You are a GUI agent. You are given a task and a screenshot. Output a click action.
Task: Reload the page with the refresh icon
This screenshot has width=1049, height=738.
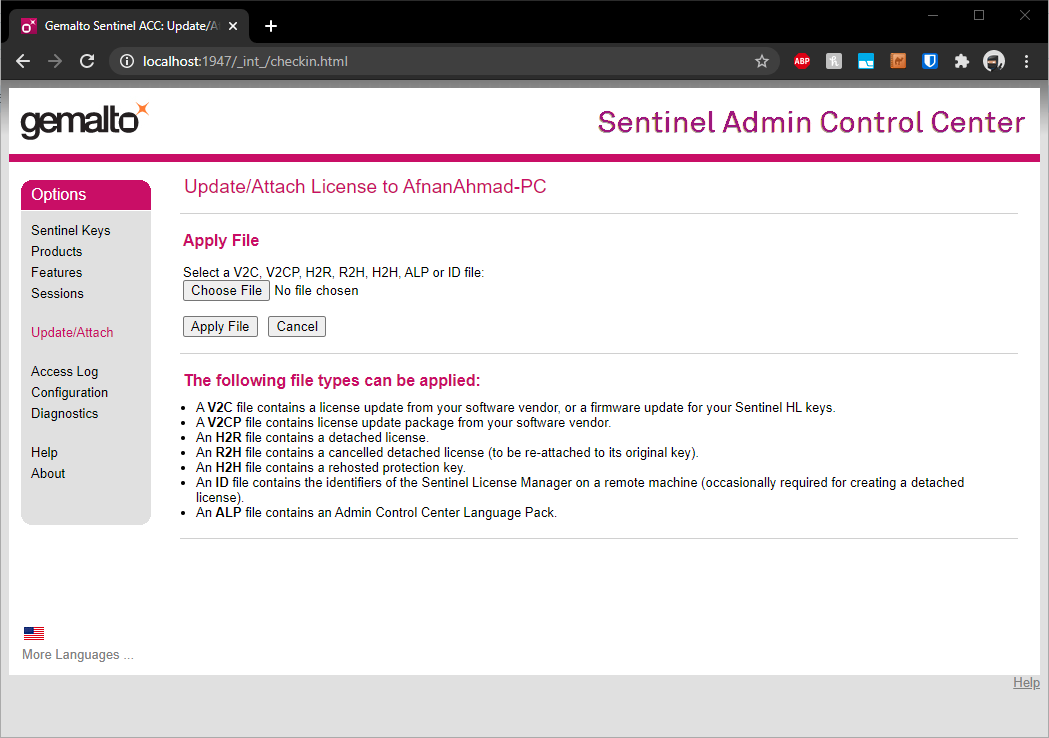click(x=87, y=61)
